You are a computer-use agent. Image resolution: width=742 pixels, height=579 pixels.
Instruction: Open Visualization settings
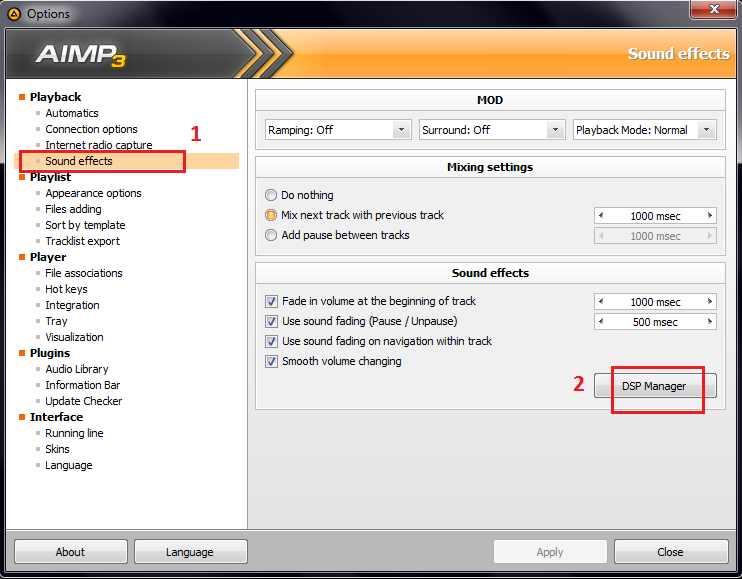tap(74, 337)
